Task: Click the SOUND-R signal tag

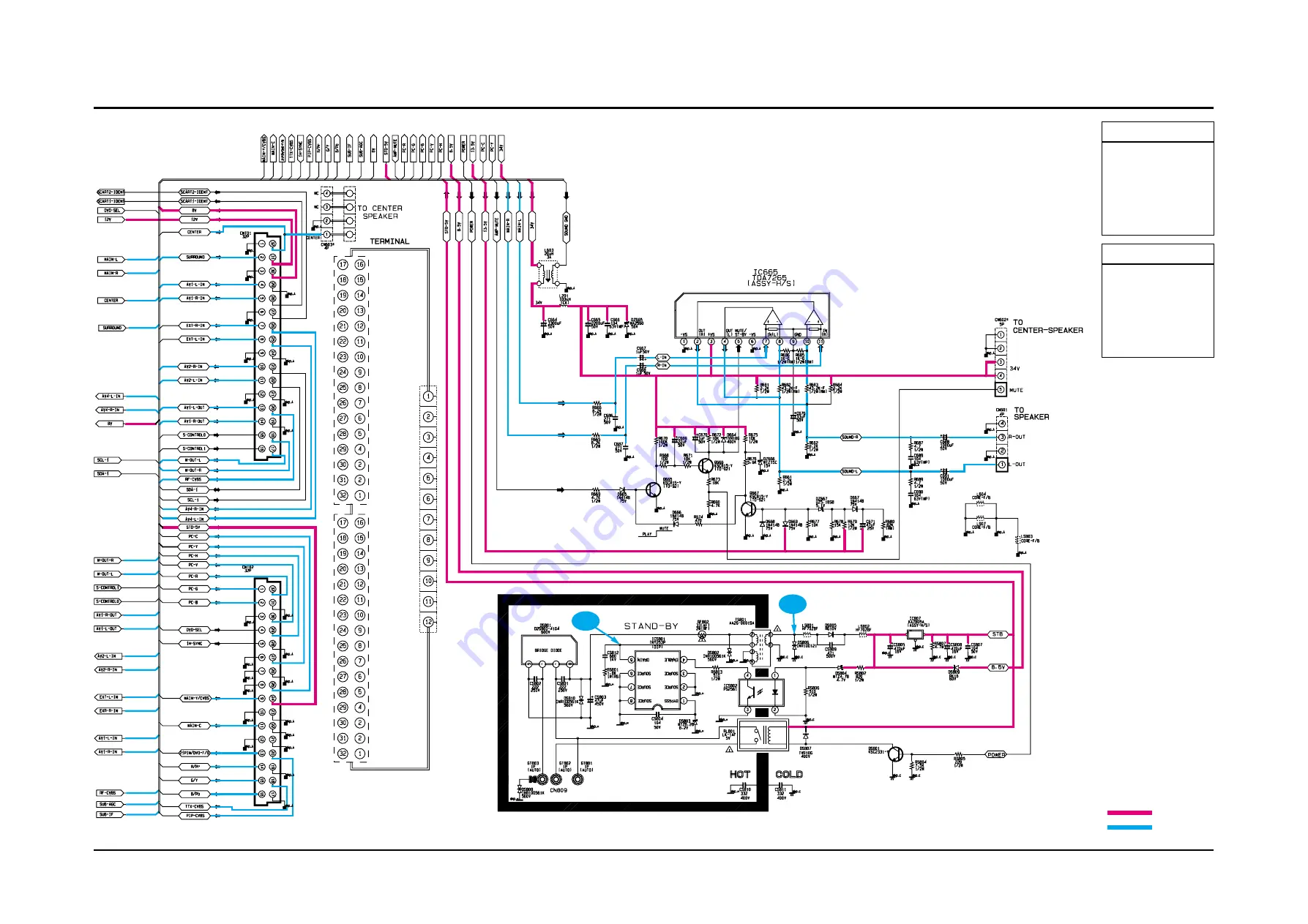Action: 850,437
